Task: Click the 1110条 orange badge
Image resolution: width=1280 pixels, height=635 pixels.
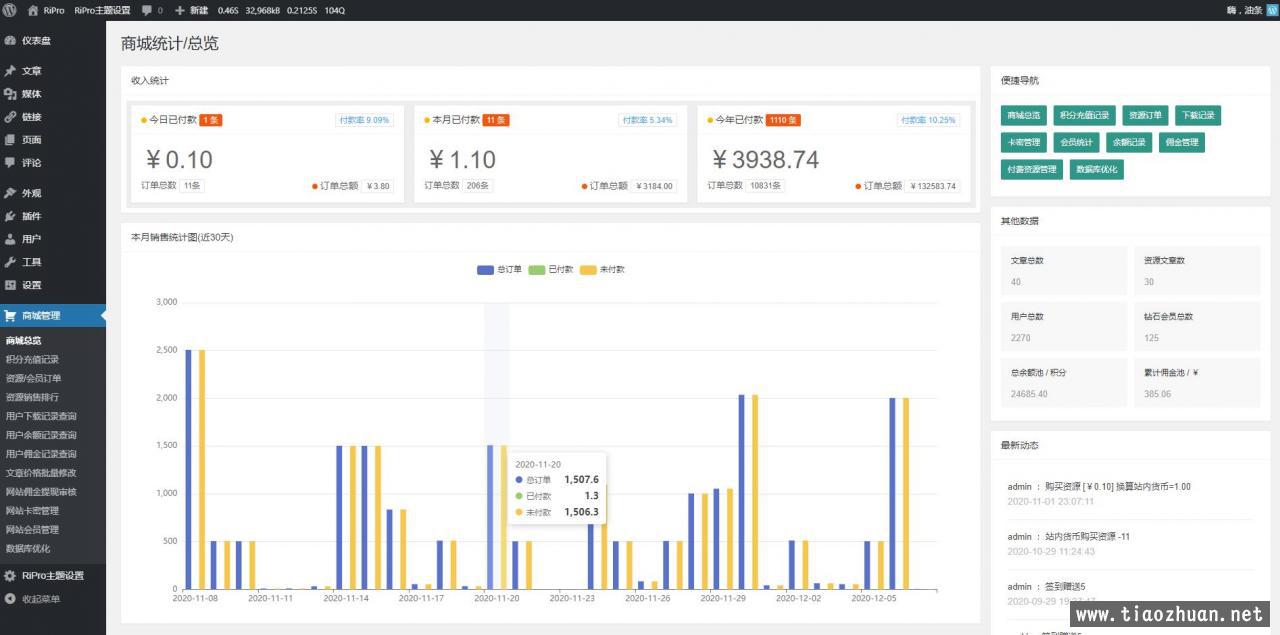Action: click(783, 120)
